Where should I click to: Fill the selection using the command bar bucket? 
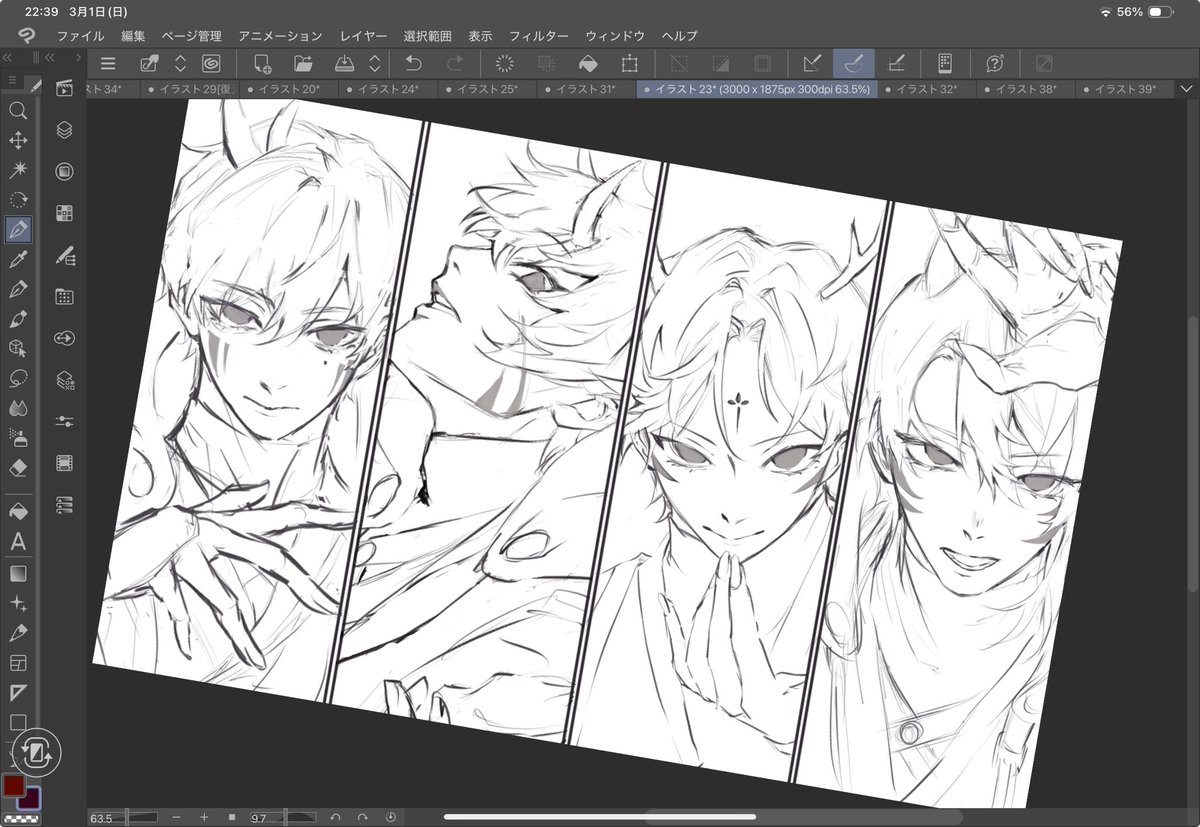(x=589, y=64)
